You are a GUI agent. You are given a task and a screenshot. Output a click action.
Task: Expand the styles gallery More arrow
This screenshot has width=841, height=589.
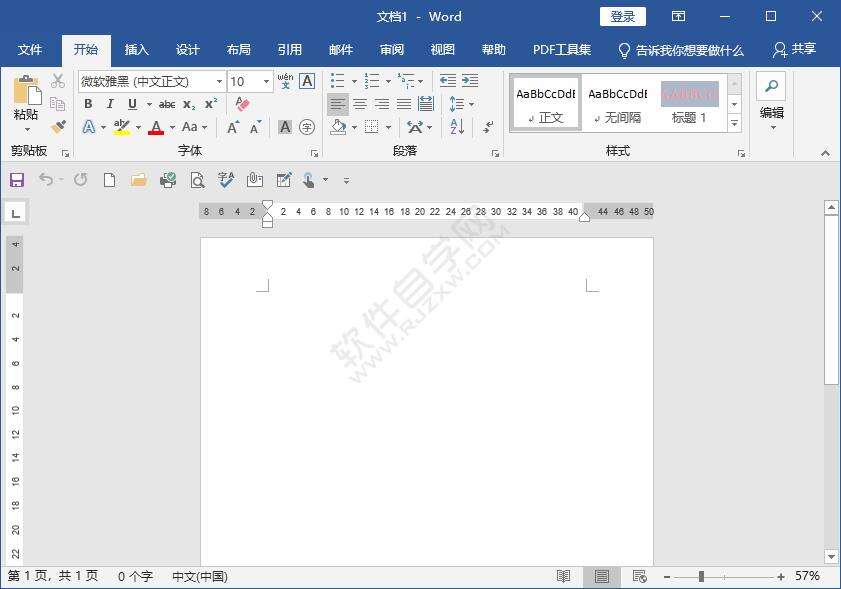pyautogui.click(x=734, y=124)
